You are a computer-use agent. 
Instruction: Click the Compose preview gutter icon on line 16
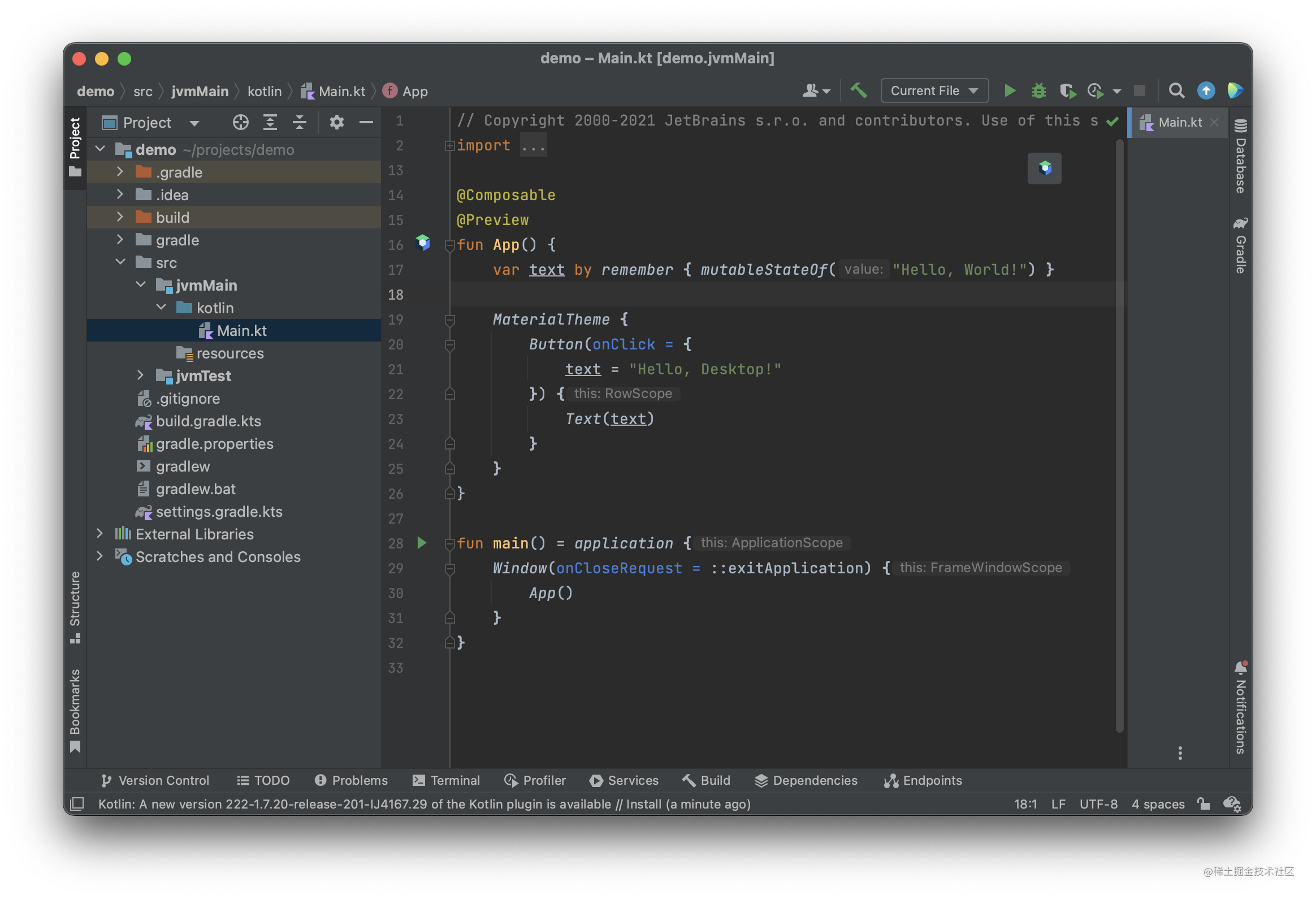coord(422,243)
